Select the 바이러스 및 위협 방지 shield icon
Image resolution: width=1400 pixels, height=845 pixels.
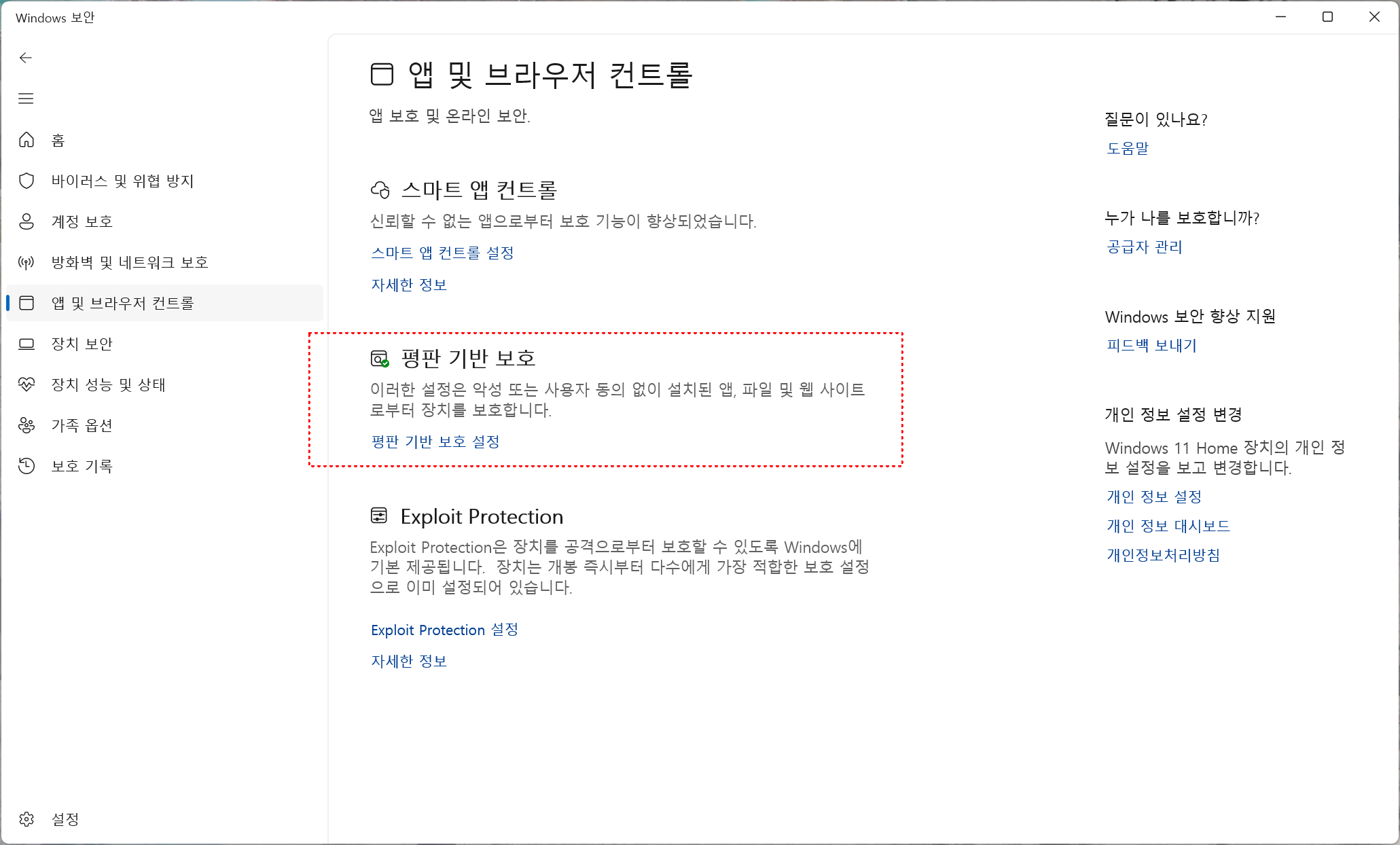tap(27, 181)
